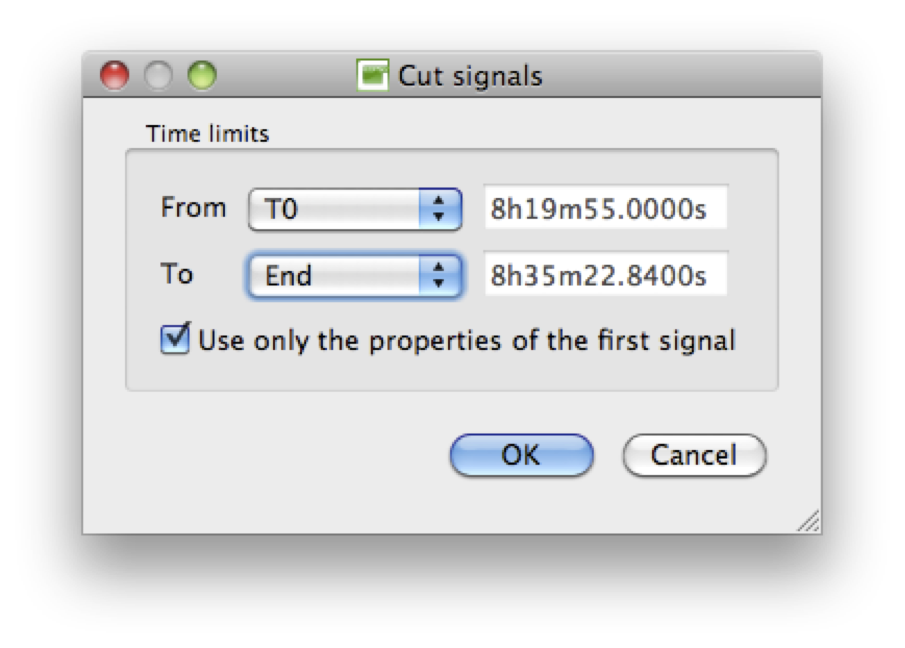Click the stepper arrows on the From popup
The image size is (905, 648).
(438, 210)
